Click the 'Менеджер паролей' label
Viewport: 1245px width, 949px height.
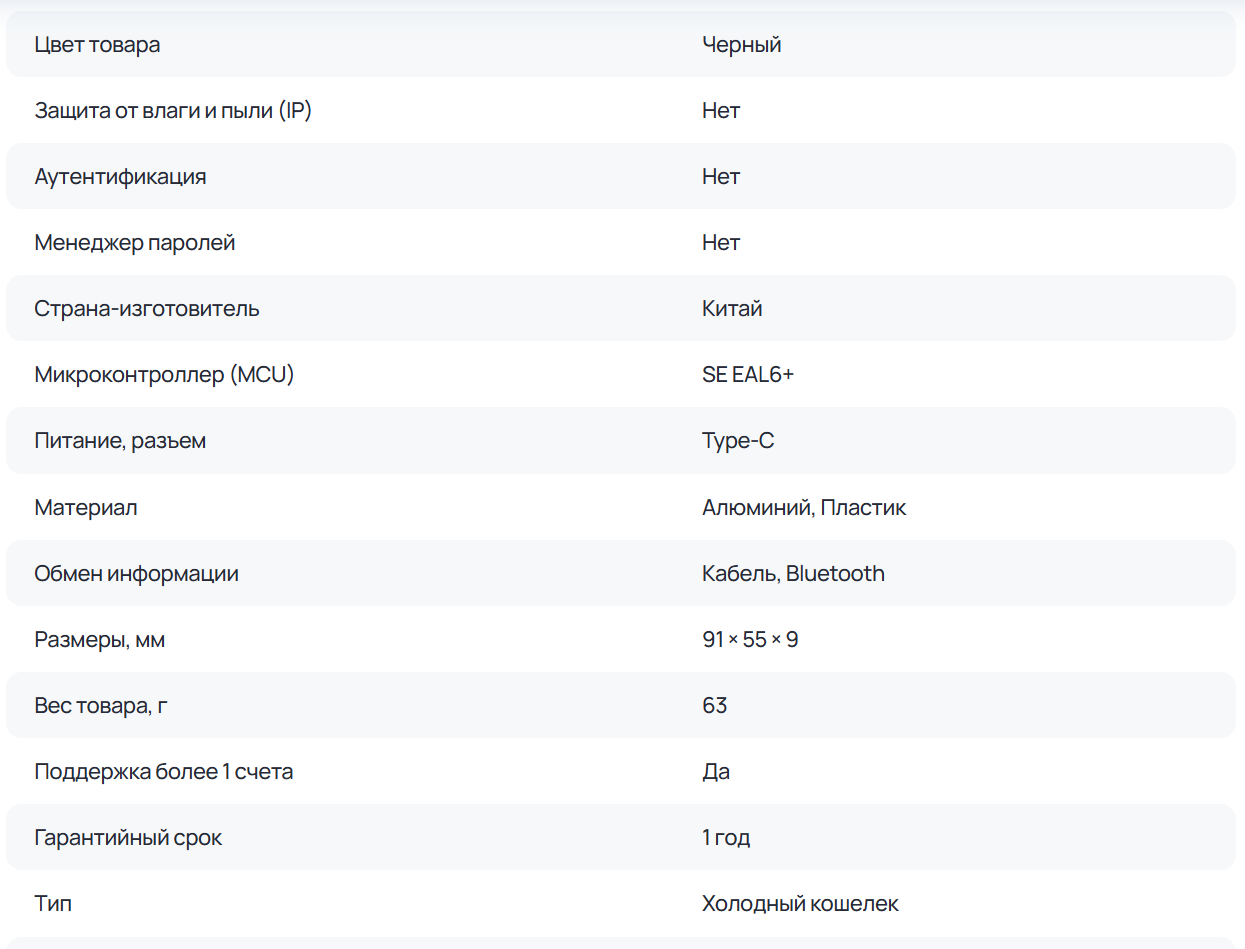[135, 243]
